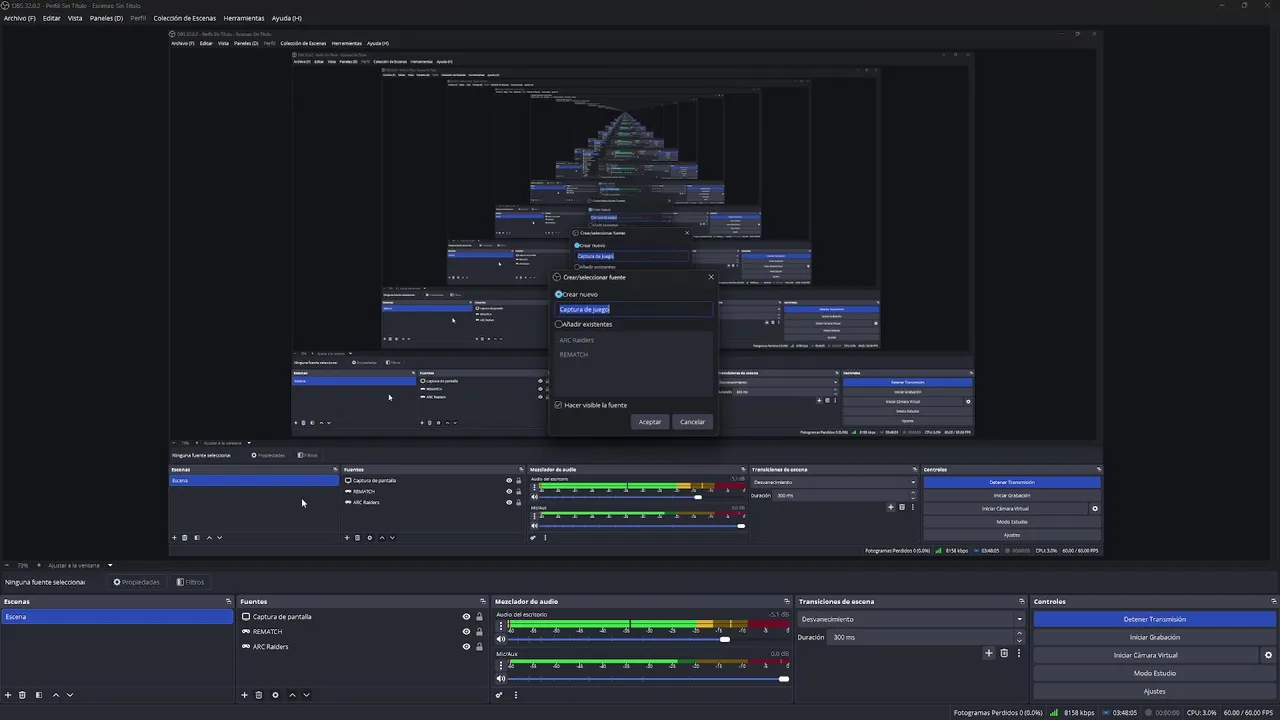
Task: Open the Vista menu
Action: coord(75,18)
